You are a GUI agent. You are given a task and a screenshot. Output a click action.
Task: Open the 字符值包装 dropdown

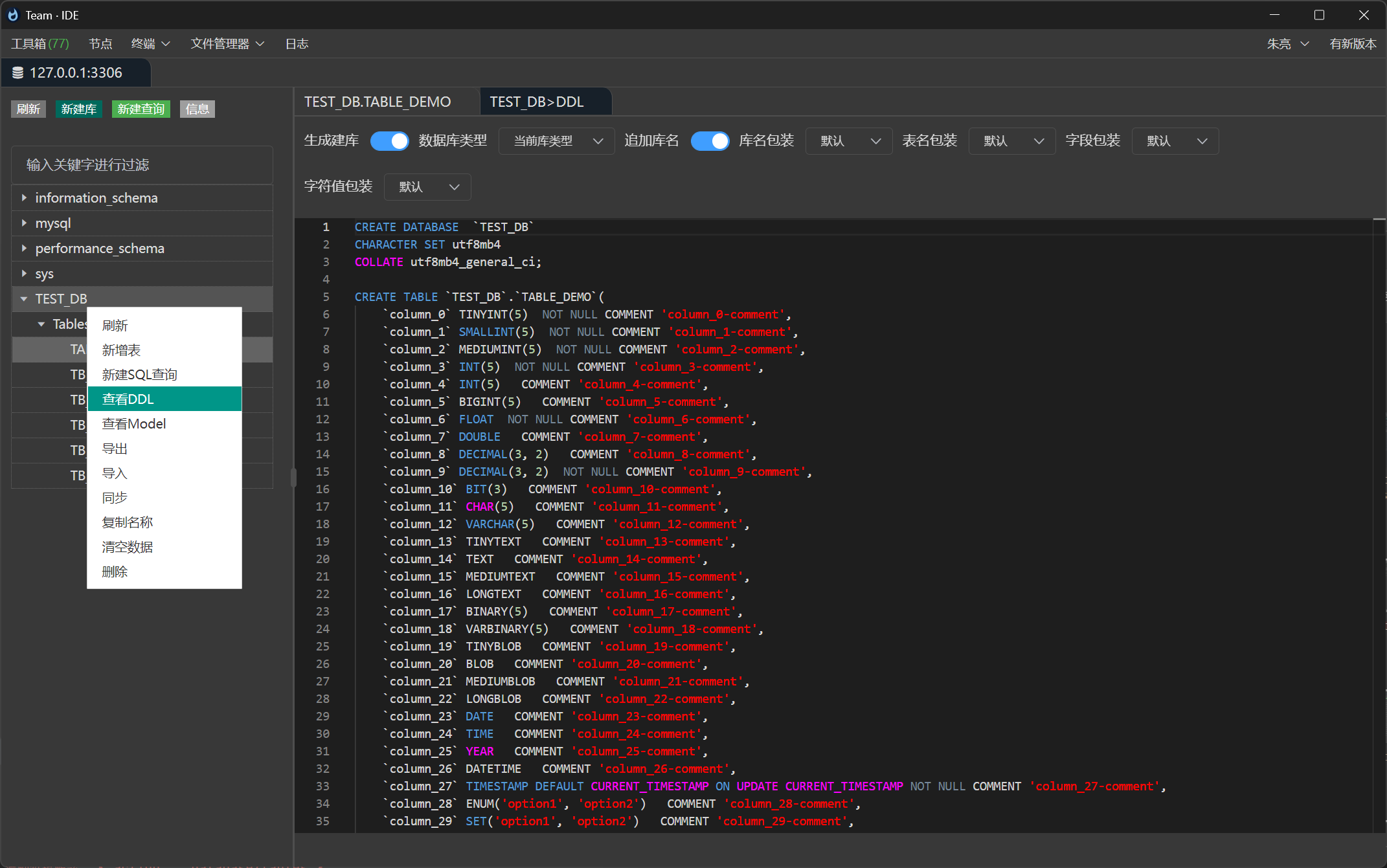click(427, 186)
